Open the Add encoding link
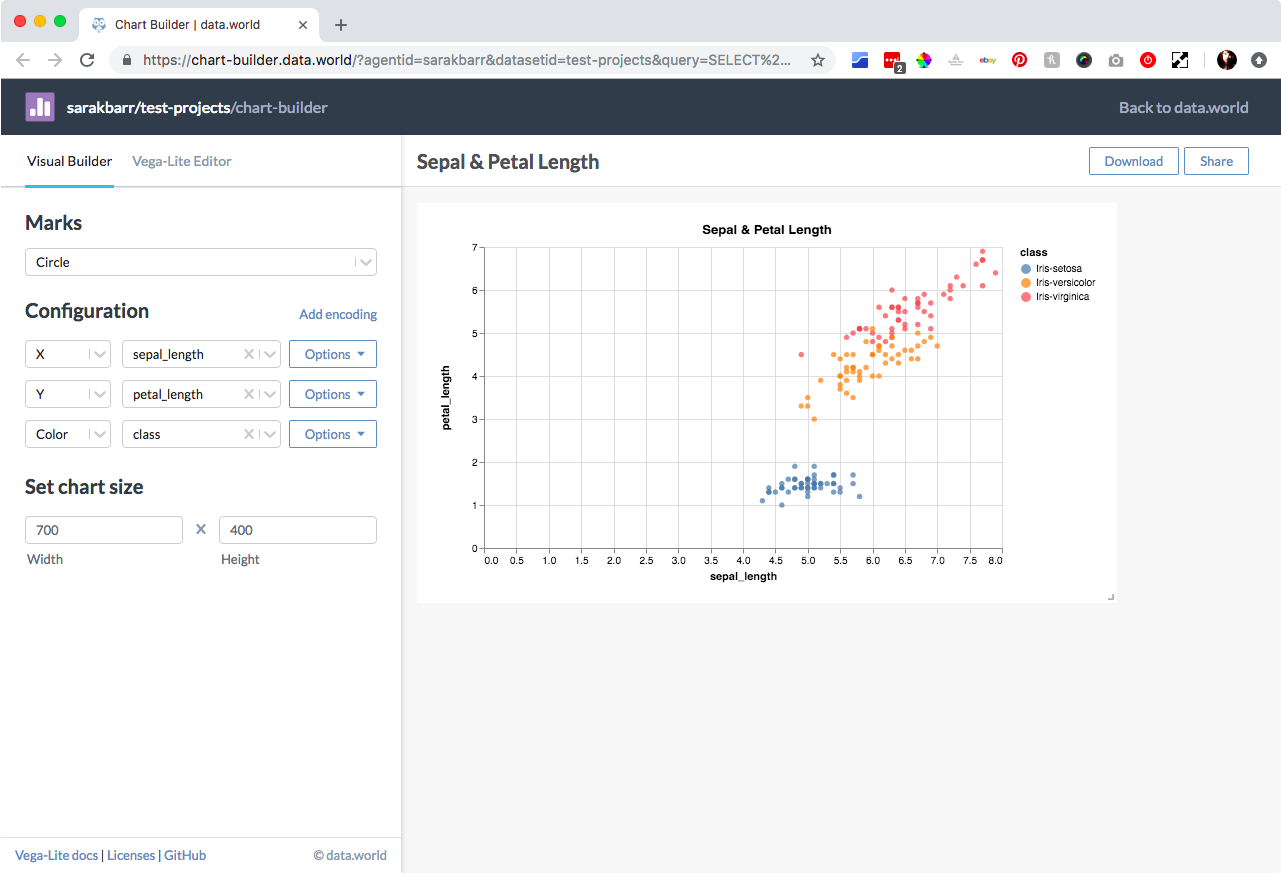 click(x=337, y=314)
